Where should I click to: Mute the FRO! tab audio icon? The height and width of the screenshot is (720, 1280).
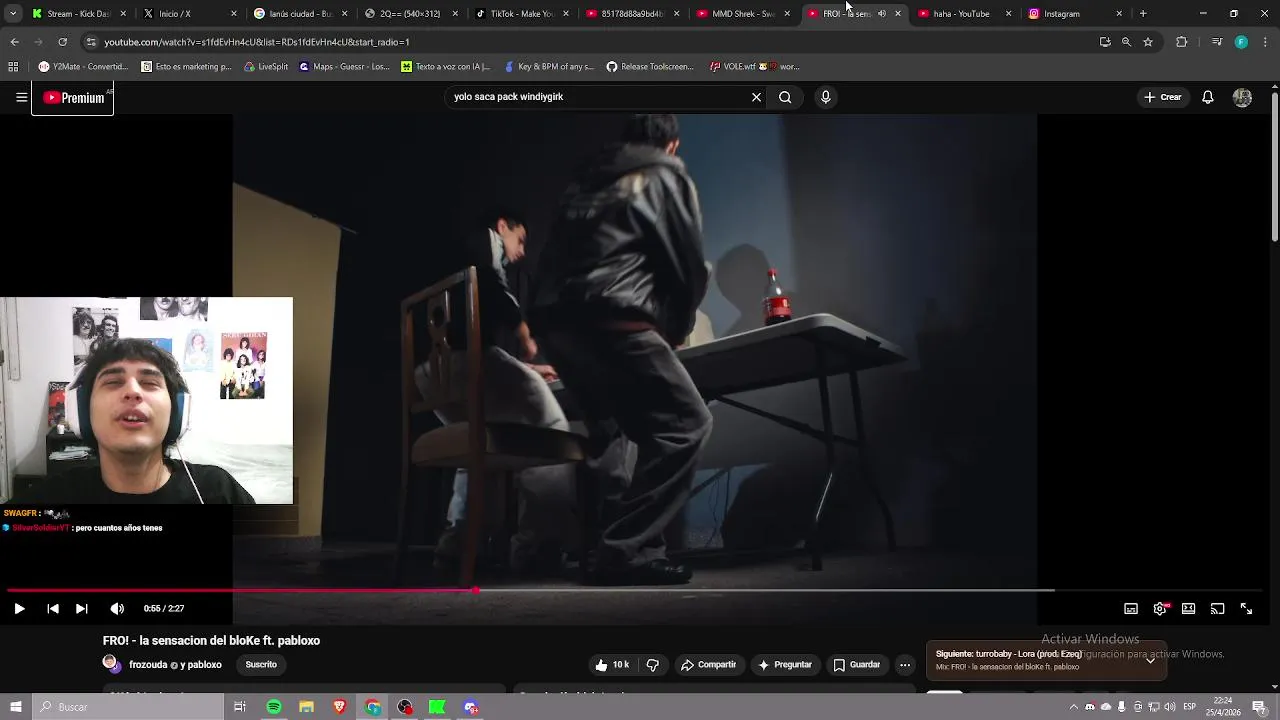[x=881, y=14]
